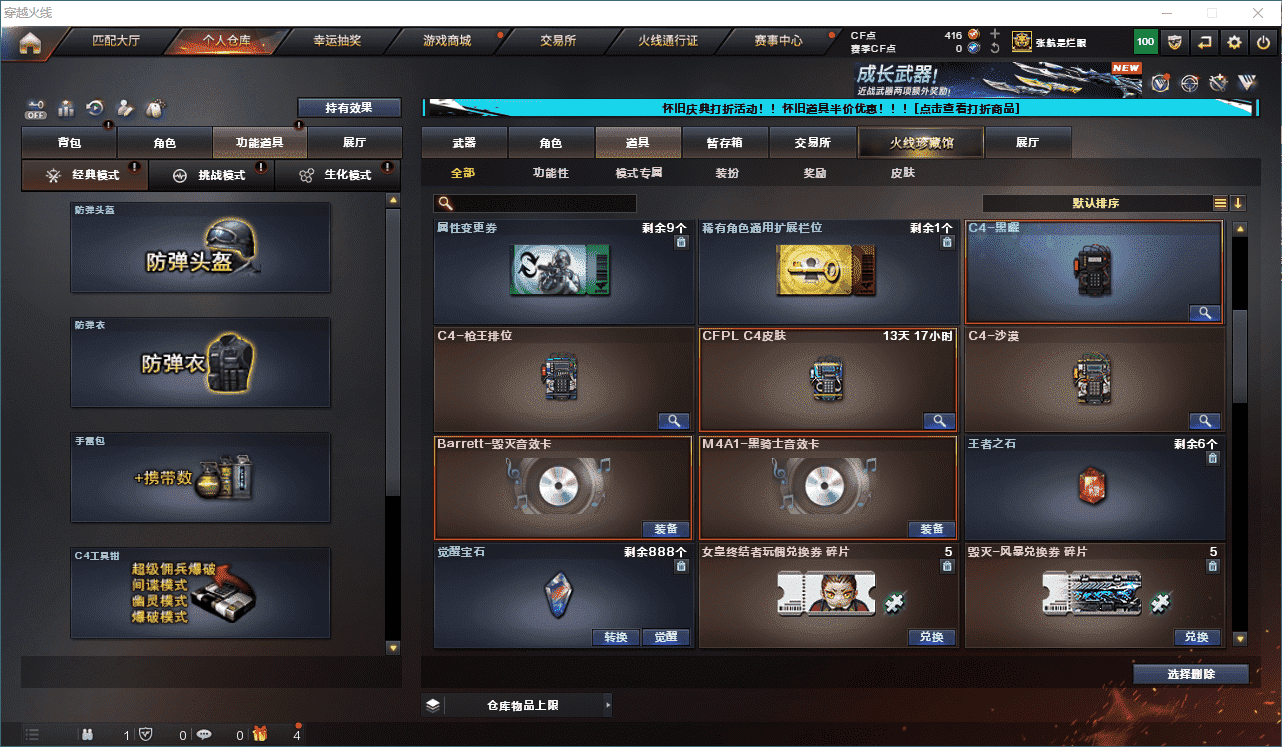Open the ranking podium icon
Screen dimensions: 1282x747
coord(66,108)
